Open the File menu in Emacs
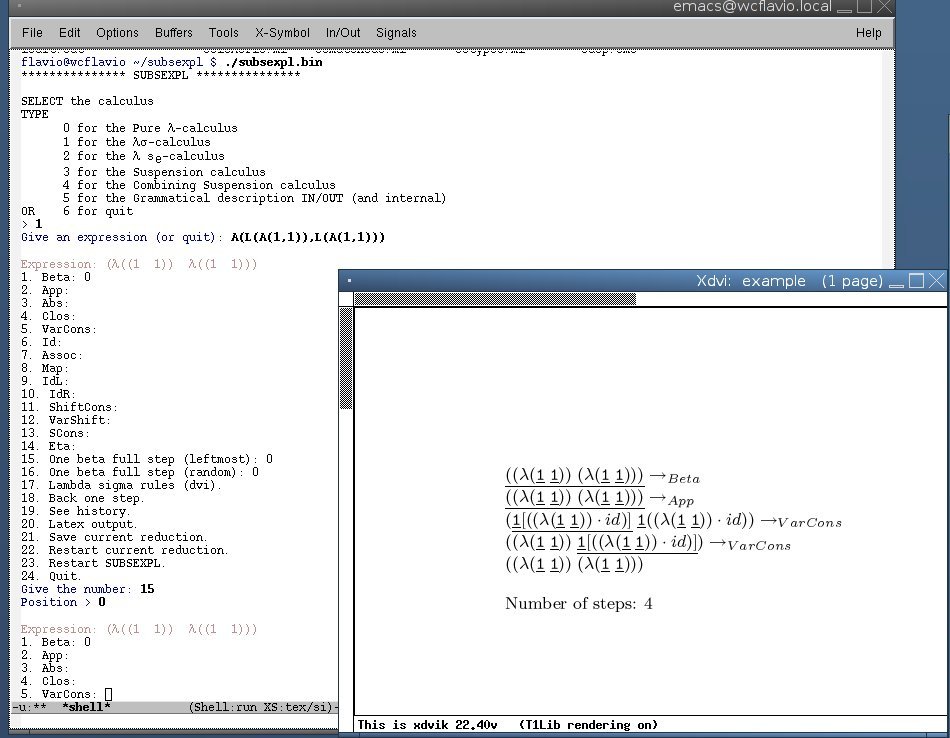The image size is (950, 738). click(32, 33)
